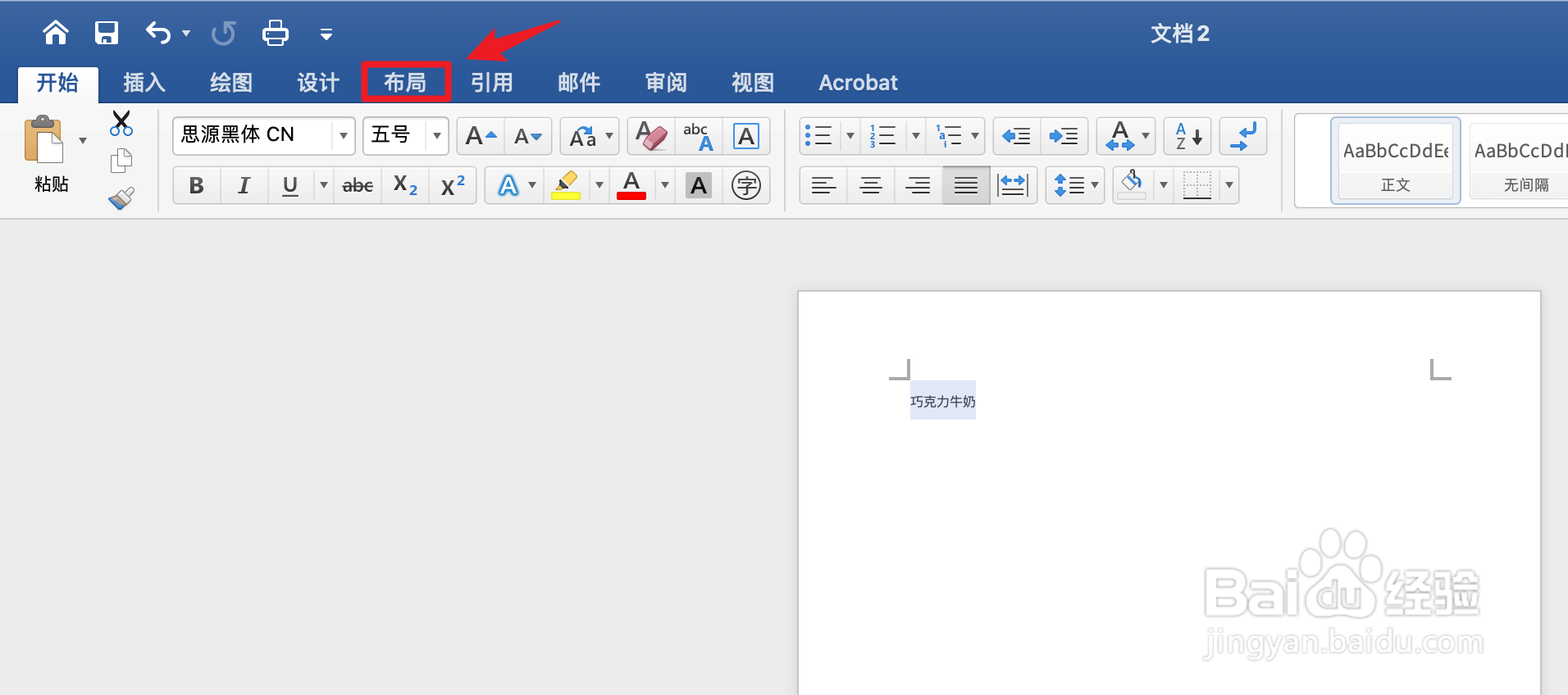Open Customize Quick Access Toolbar arrow
This screenshot has width=1568, height=695.
tap(326, 34)
